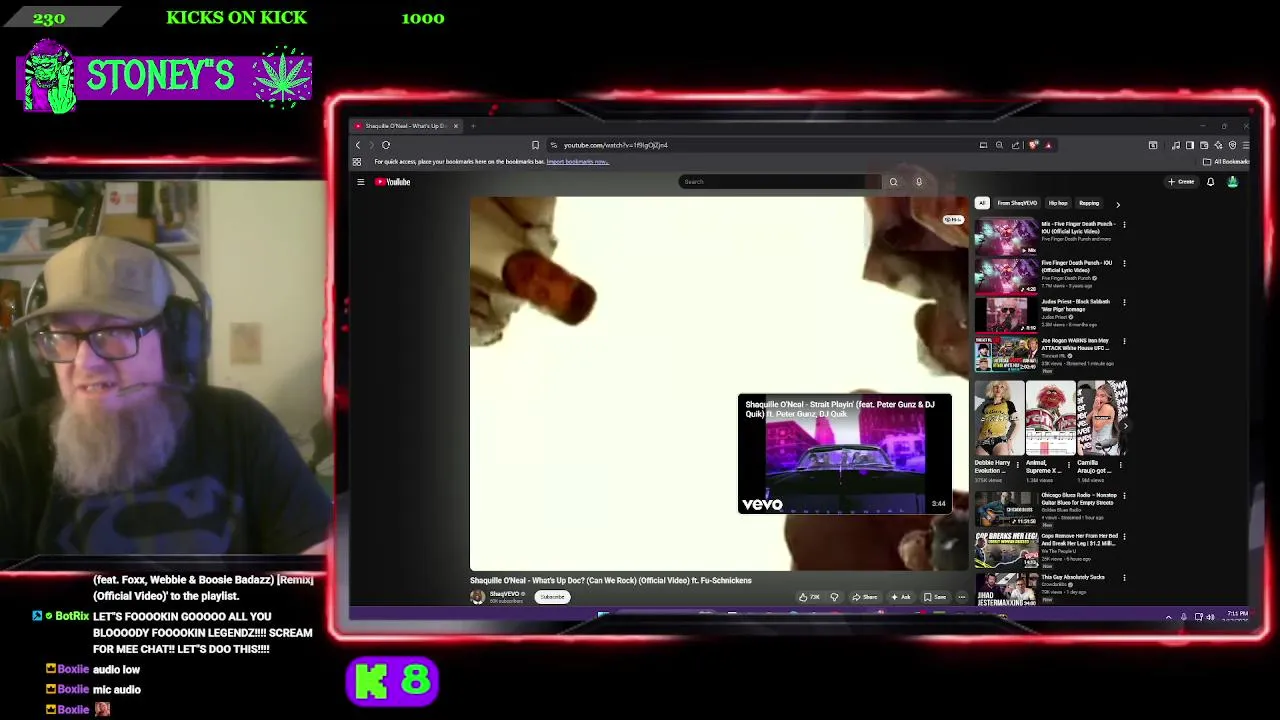Open options for Chicago Blues Radio video
The height and width of the screenshot is (720, 1280).
tap(1124, 496)
